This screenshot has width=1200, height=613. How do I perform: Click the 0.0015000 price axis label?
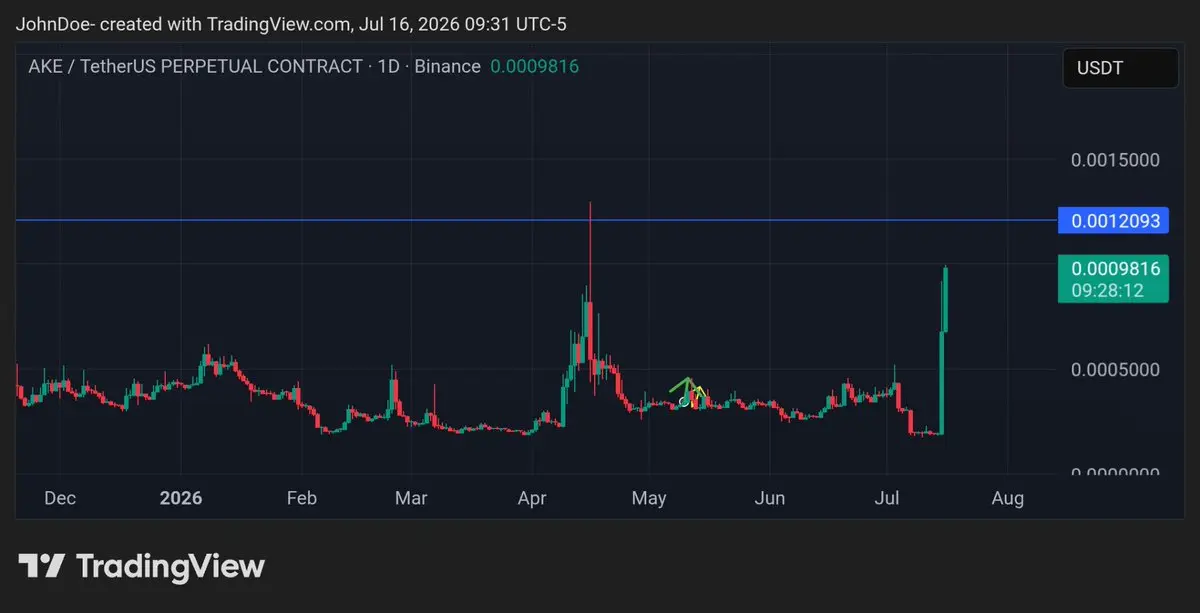pyautogui.click(x=1115, y=160)
